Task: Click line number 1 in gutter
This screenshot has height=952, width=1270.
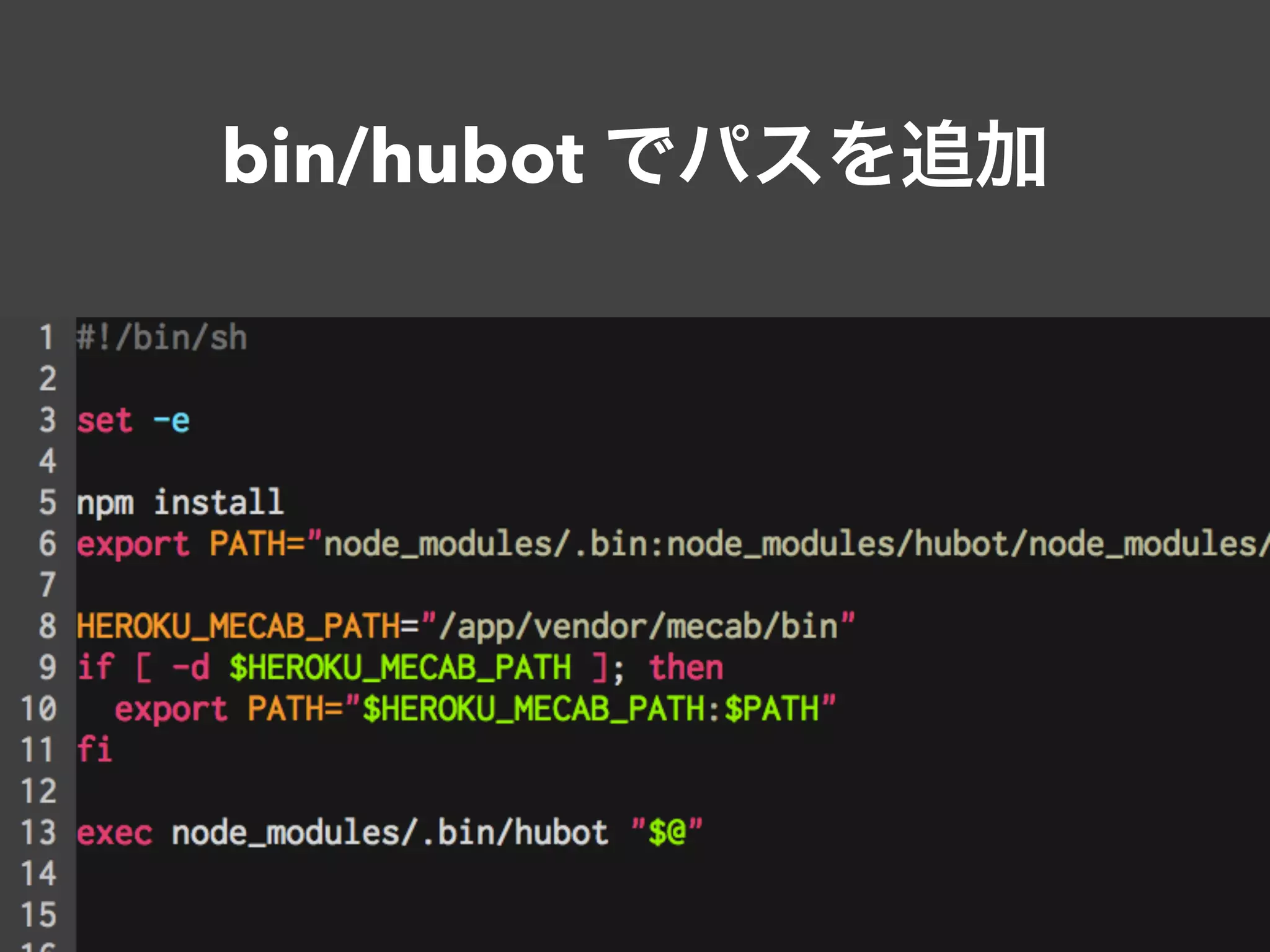Action: [x=47, y=338]
